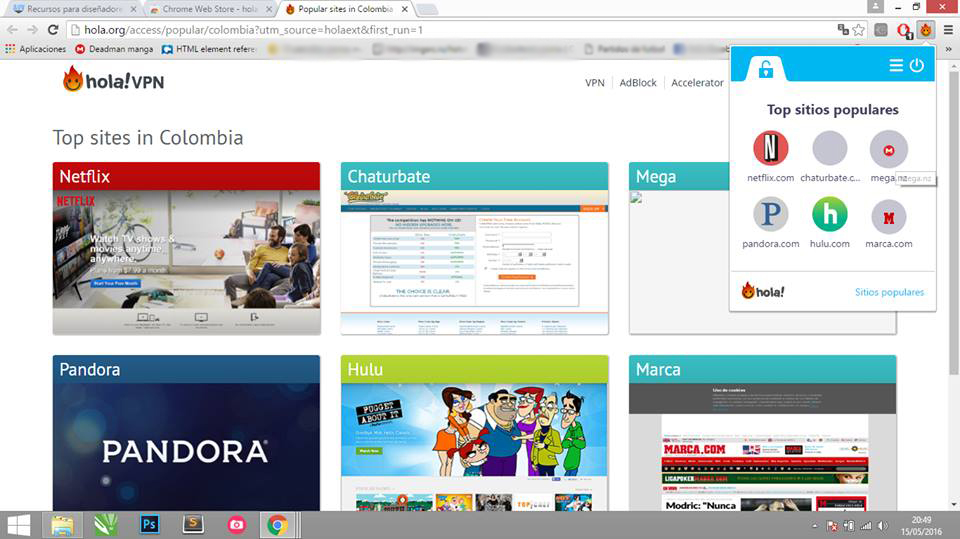The width and height of the screenshot is (960, 539).
Task: Close the Chrome Web Store tab
Action: [x=269, y=9]
